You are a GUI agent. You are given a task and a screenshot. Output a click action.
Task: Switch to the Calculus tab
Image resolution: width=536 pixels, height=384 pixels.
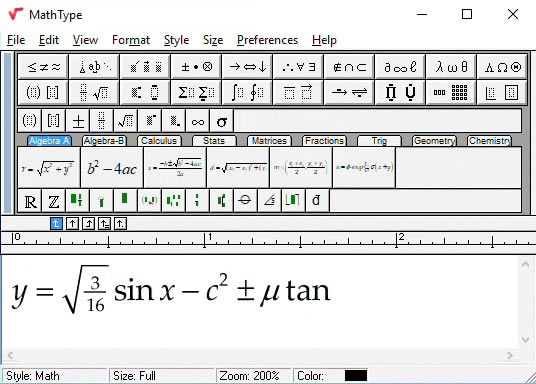[x=159, y=141]
